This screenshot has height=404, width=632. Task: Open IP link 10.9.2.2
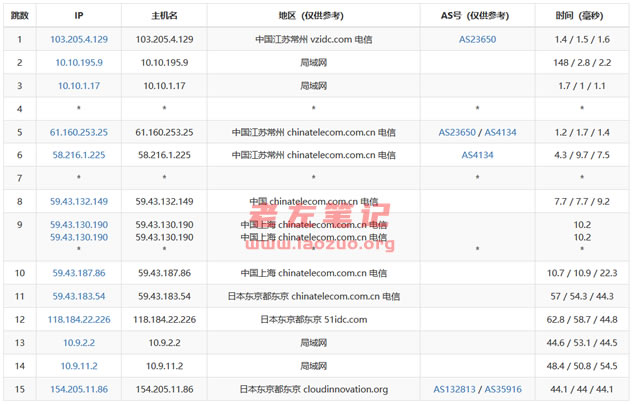point(79,343)
